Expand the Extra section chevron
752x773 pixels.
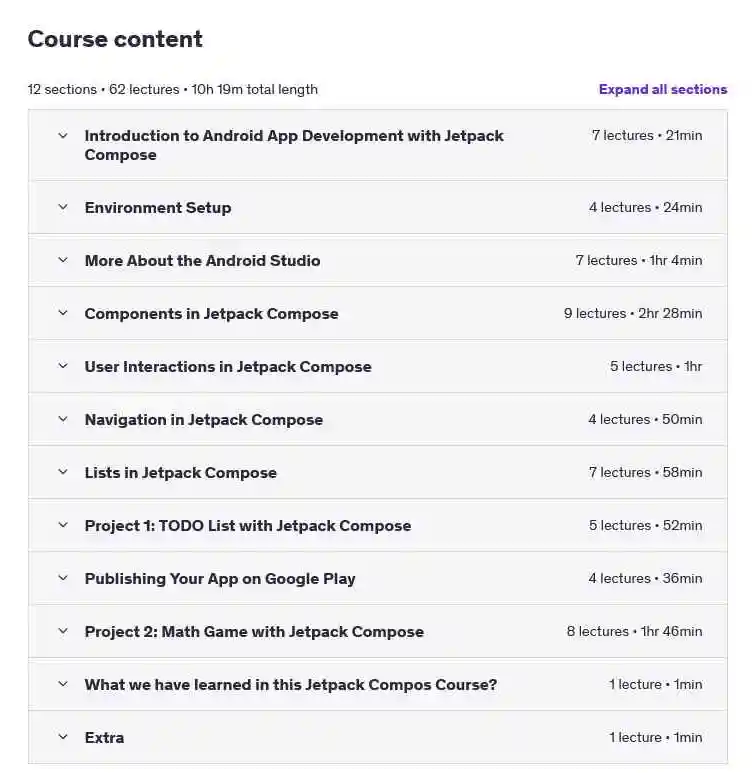click(x=63, y=737)
